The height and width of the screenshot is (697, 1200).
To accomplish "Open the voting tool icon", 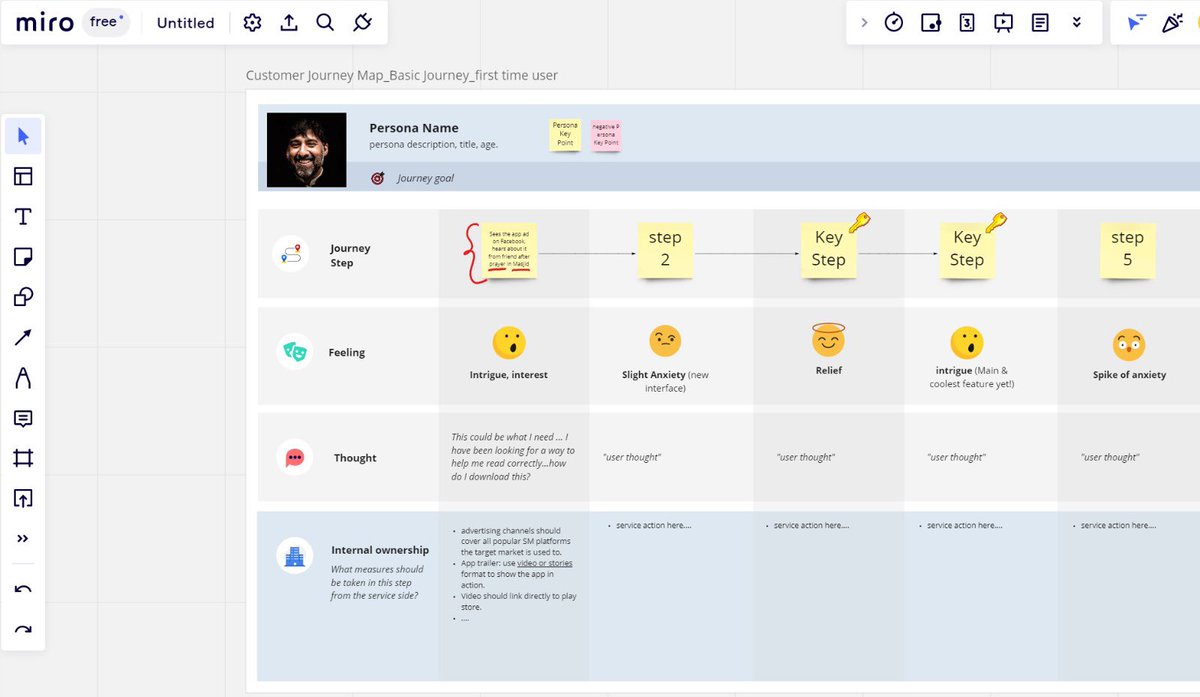I will tap(930, 22).
